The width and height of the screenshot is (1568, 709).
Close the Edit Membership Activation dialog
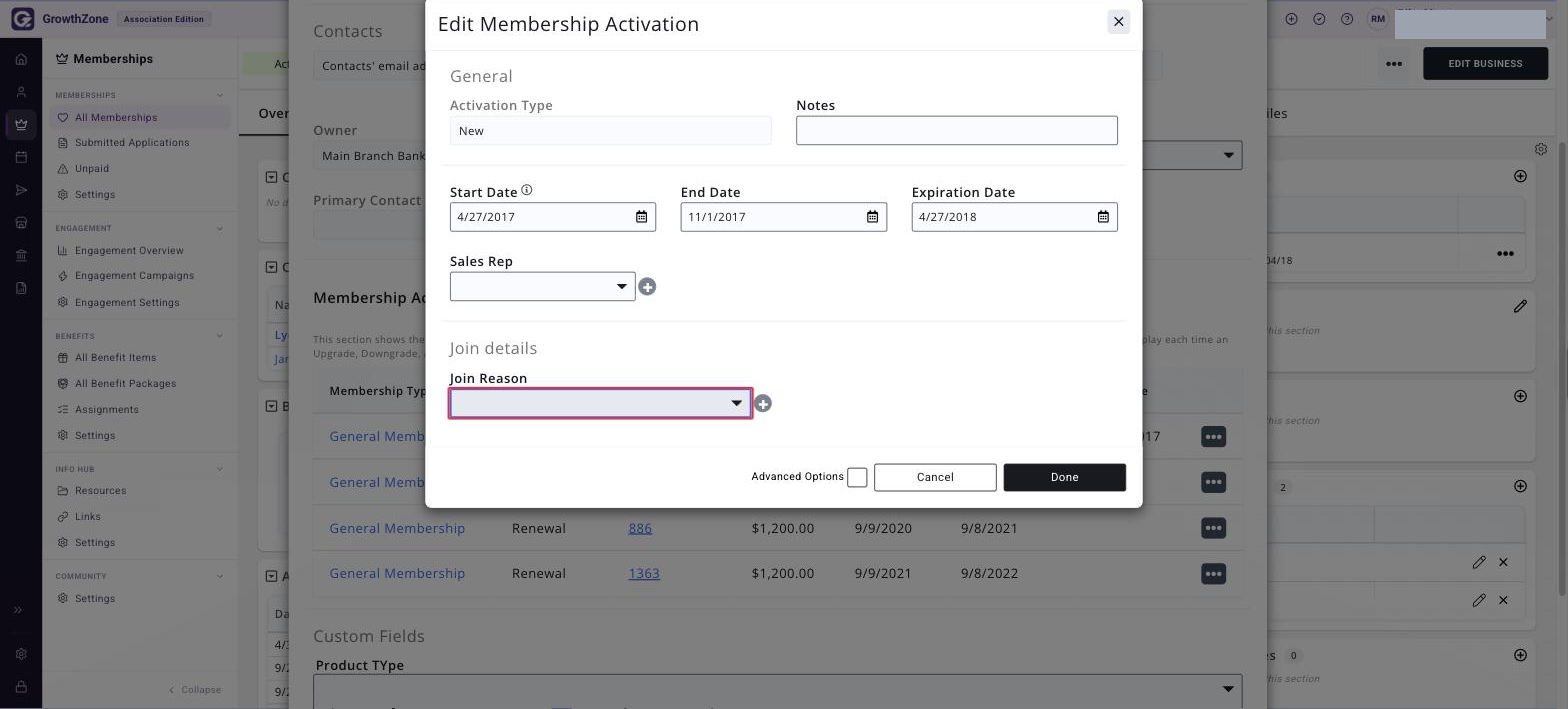1119,21
